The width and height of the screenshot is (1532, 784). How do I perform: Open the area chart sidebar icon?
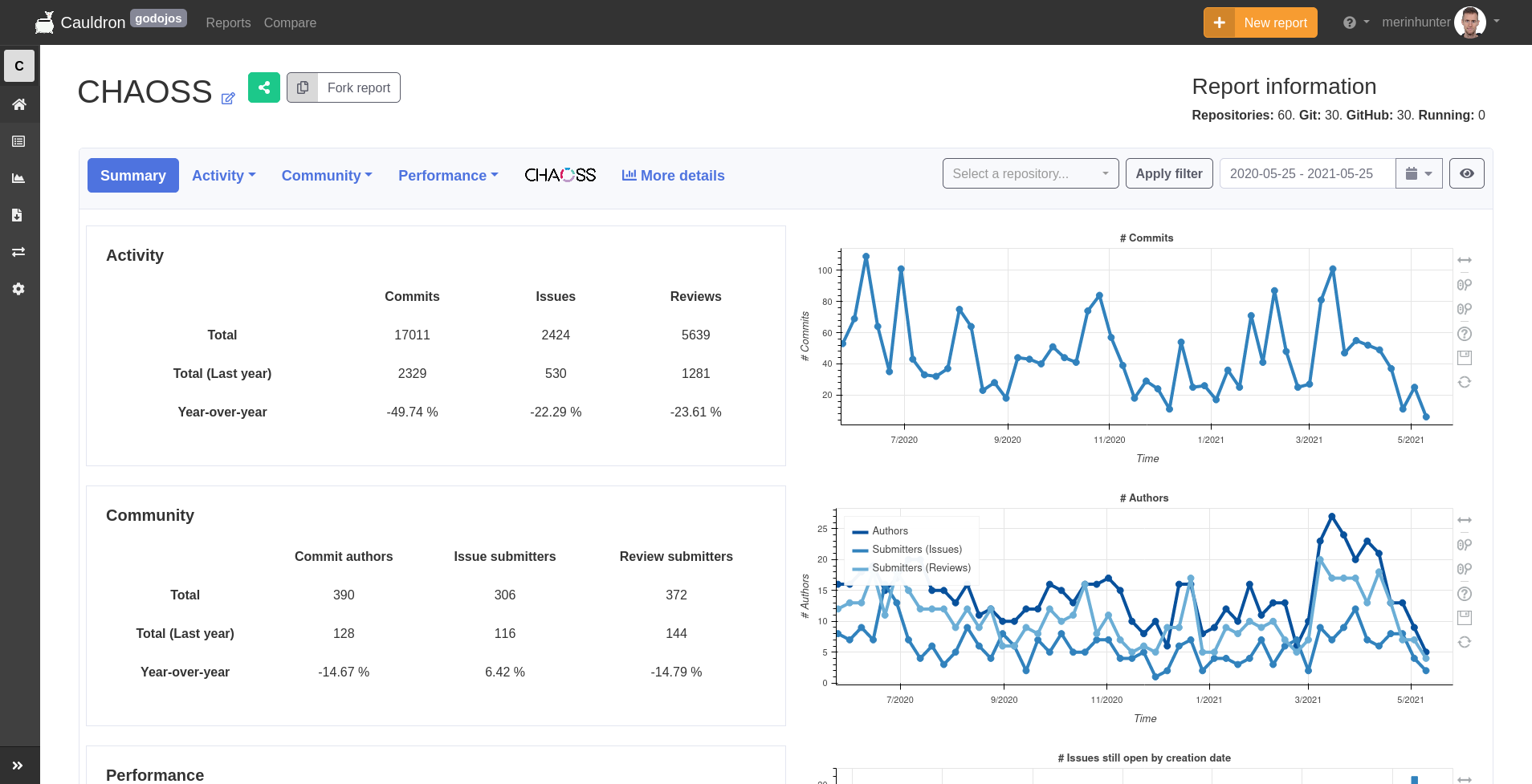(19, 178)
